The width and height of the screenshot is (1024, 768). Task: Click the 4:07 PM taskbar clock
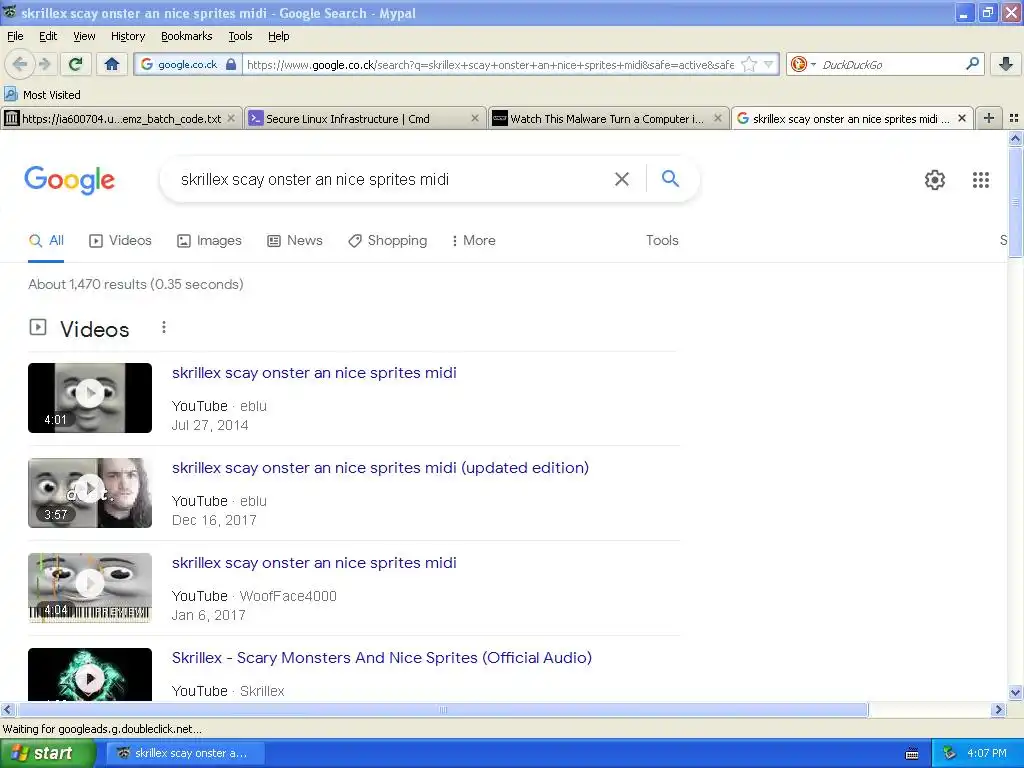(987, 754)
